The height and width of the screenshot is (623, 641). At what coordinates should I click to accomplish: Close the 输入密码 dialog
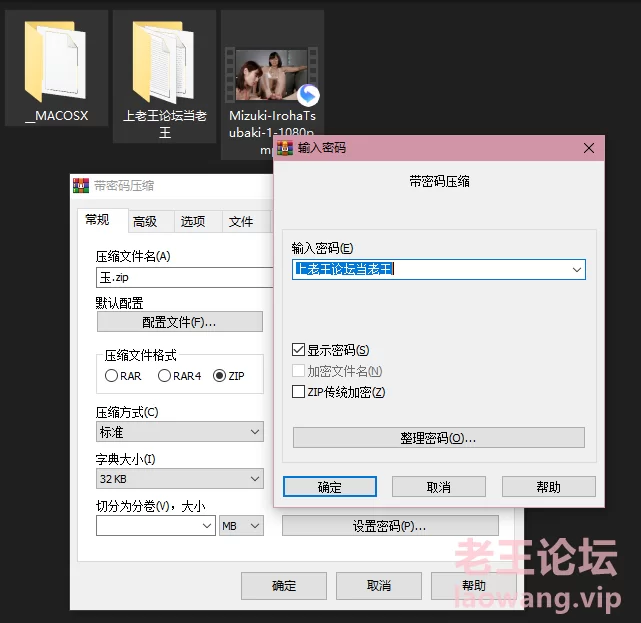point(589,148)
